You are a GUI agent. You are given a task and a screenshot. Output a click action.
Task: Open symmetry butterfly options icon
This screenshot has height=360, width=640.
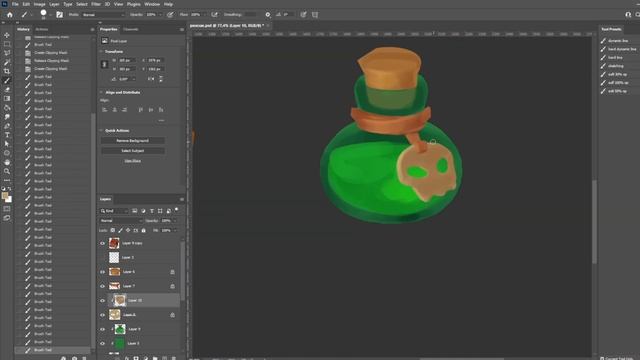pos(315,15)
